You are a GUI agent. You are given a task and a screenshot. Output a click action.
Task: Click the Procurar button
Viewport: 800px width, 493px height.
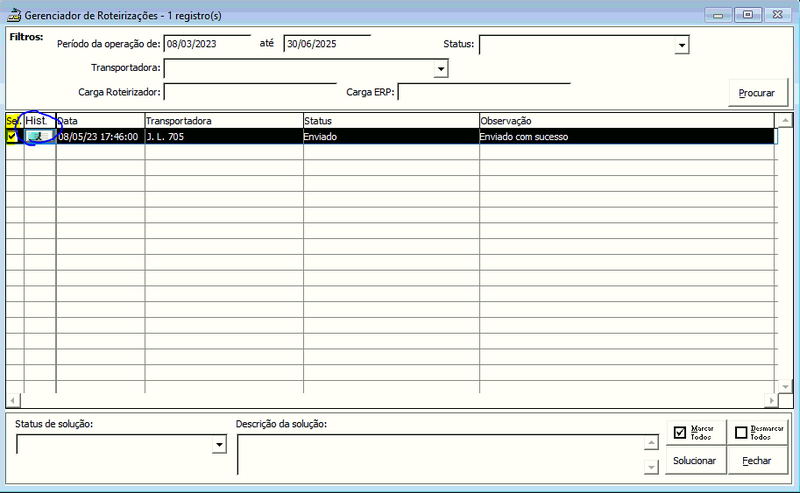pyautogui.click(x=758, y=93)
